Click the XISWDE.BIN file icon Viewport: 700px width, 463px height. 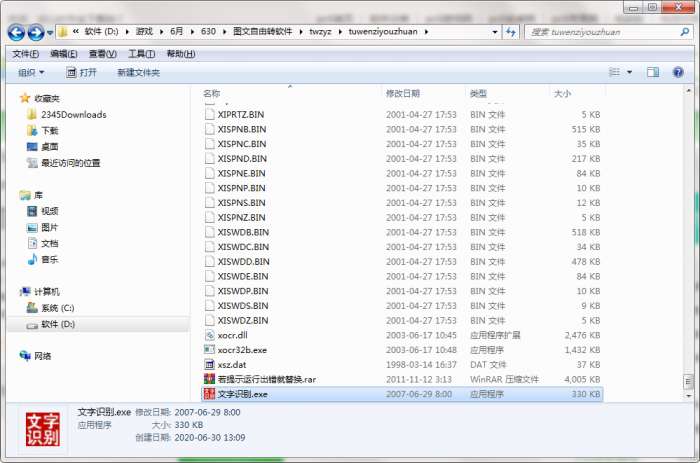(209, 276)
